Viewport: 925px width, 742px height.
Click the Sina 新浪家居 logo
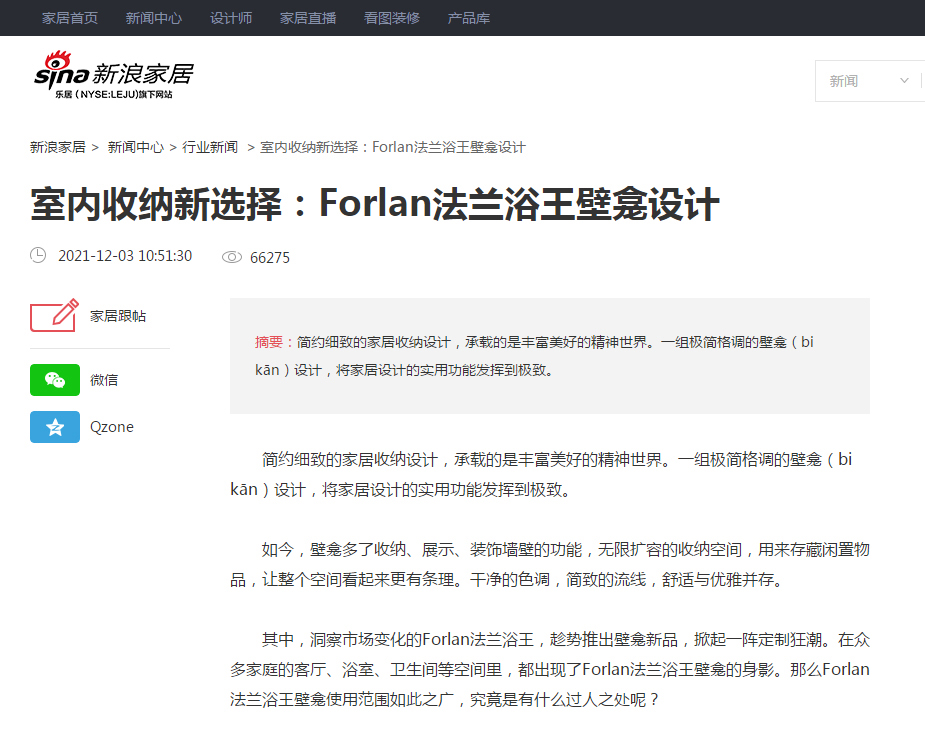(113, 75)
